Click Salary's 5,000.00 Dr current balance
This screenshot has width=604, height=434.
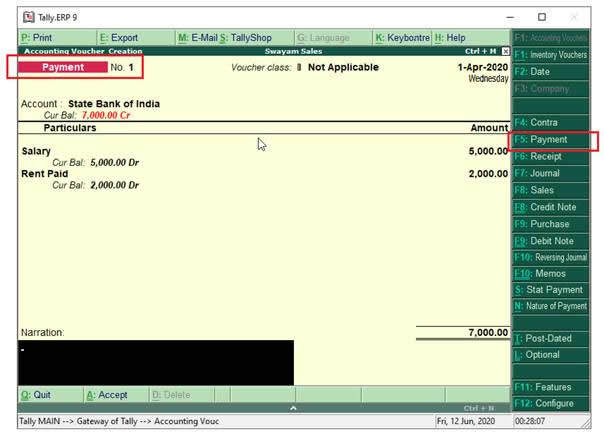coord(114,163)
